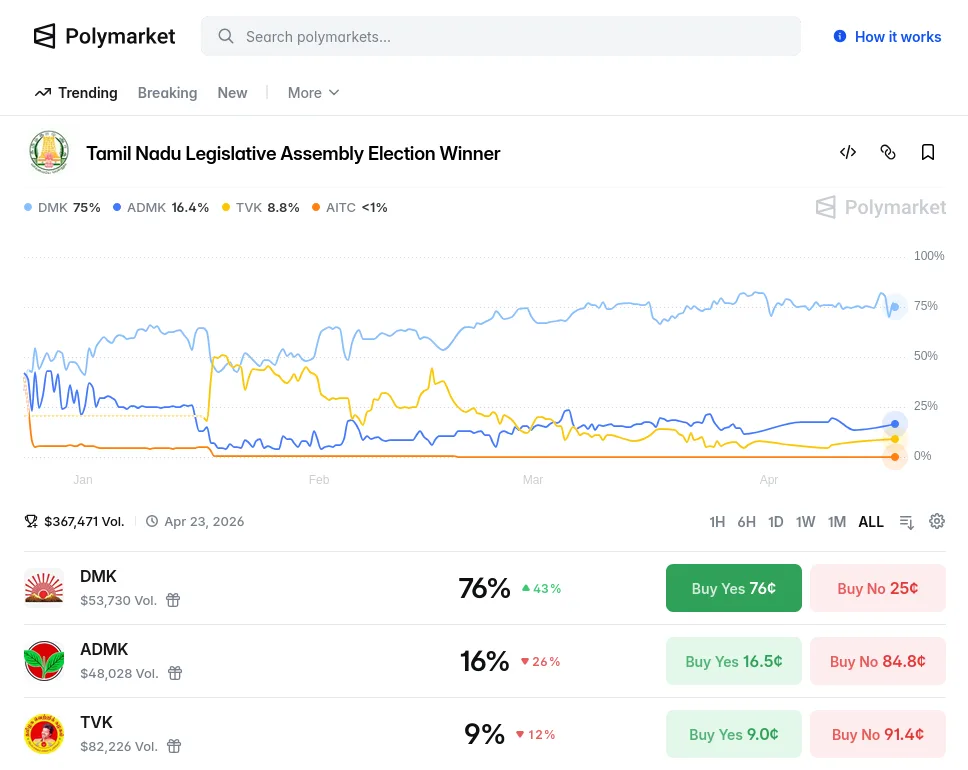The width and height of the screenshot is (968, 770).
Task: Click the DMK rewards gift icon
Action: click(x=173, y=600)
